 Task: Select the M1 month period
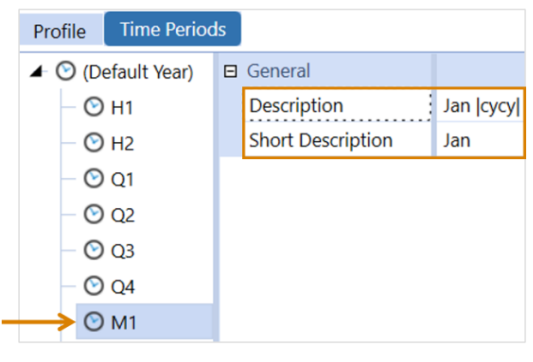click(x=123, y=322)
